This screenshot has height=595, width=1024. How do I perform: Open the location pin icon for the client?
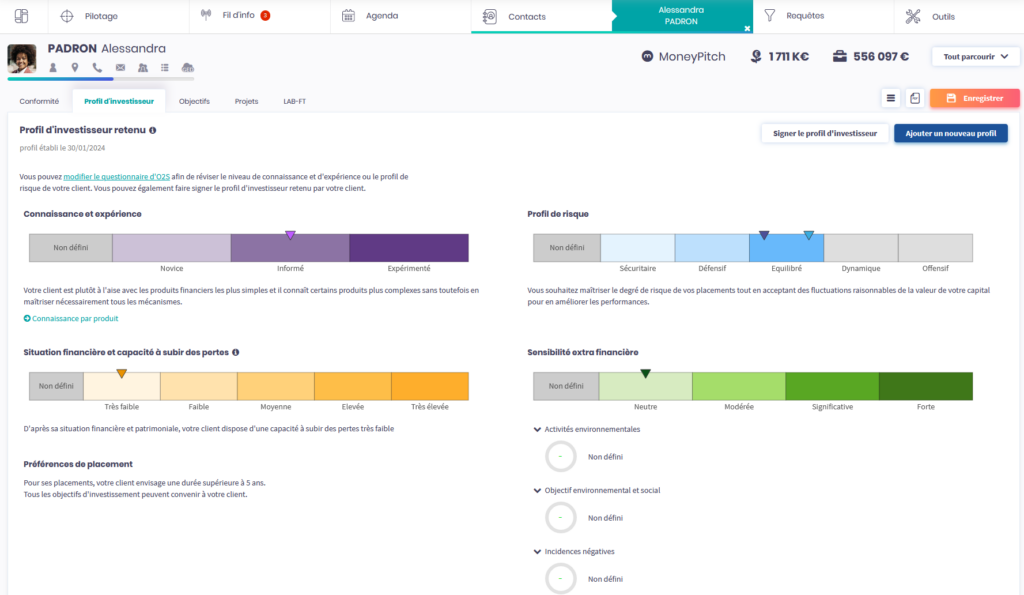click(x=75, y=68)
